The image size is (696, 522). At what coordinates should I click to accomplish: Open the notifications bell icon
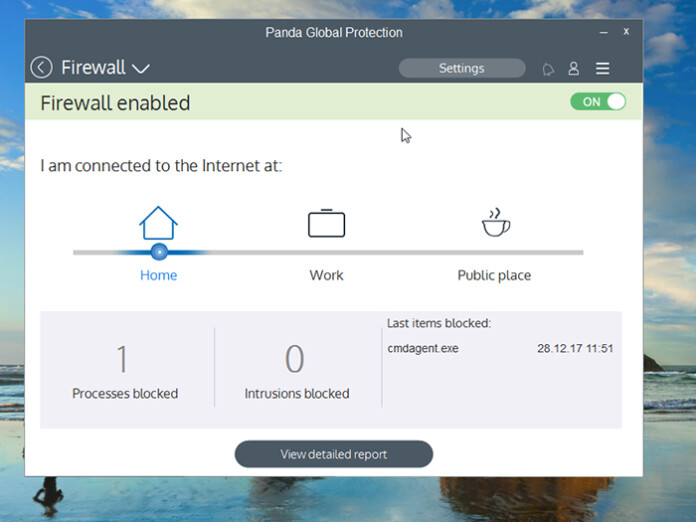548,69
